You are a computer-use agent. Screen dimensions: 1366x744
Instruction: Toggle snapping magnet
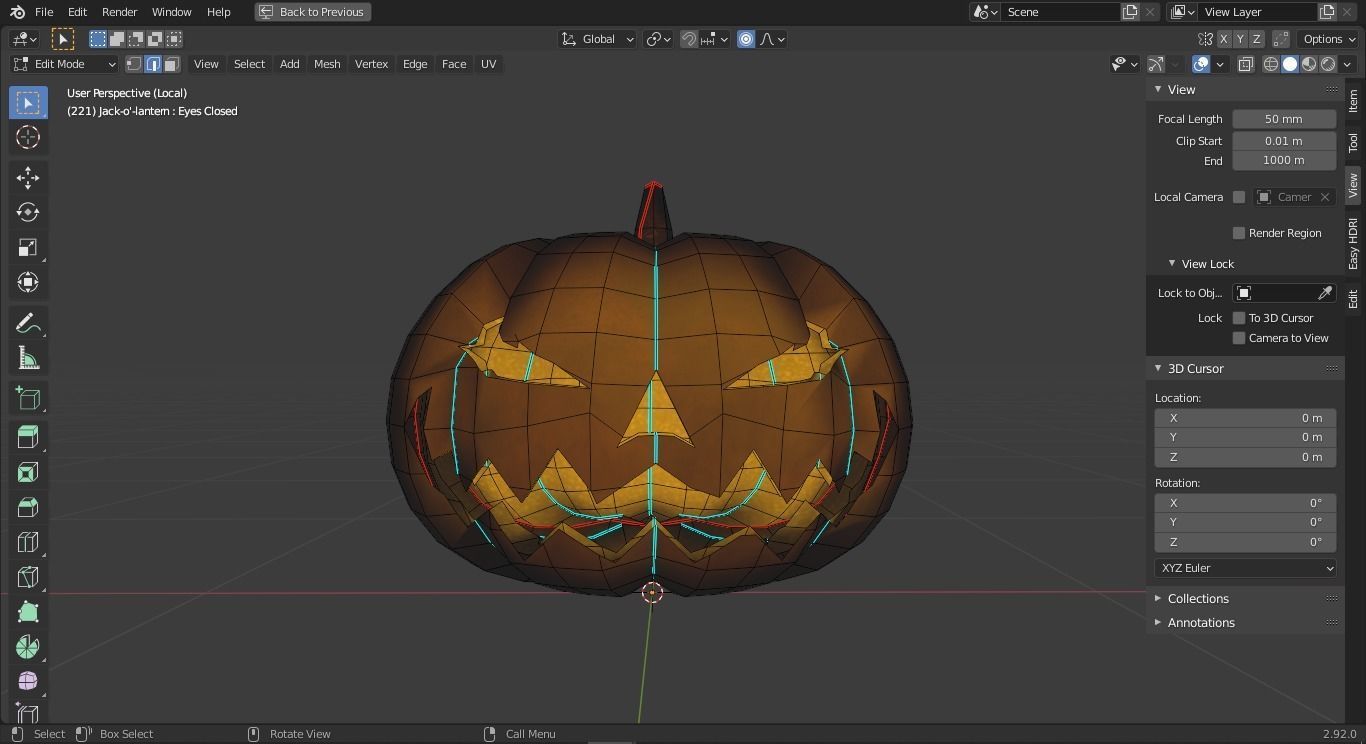coord(689,39)
